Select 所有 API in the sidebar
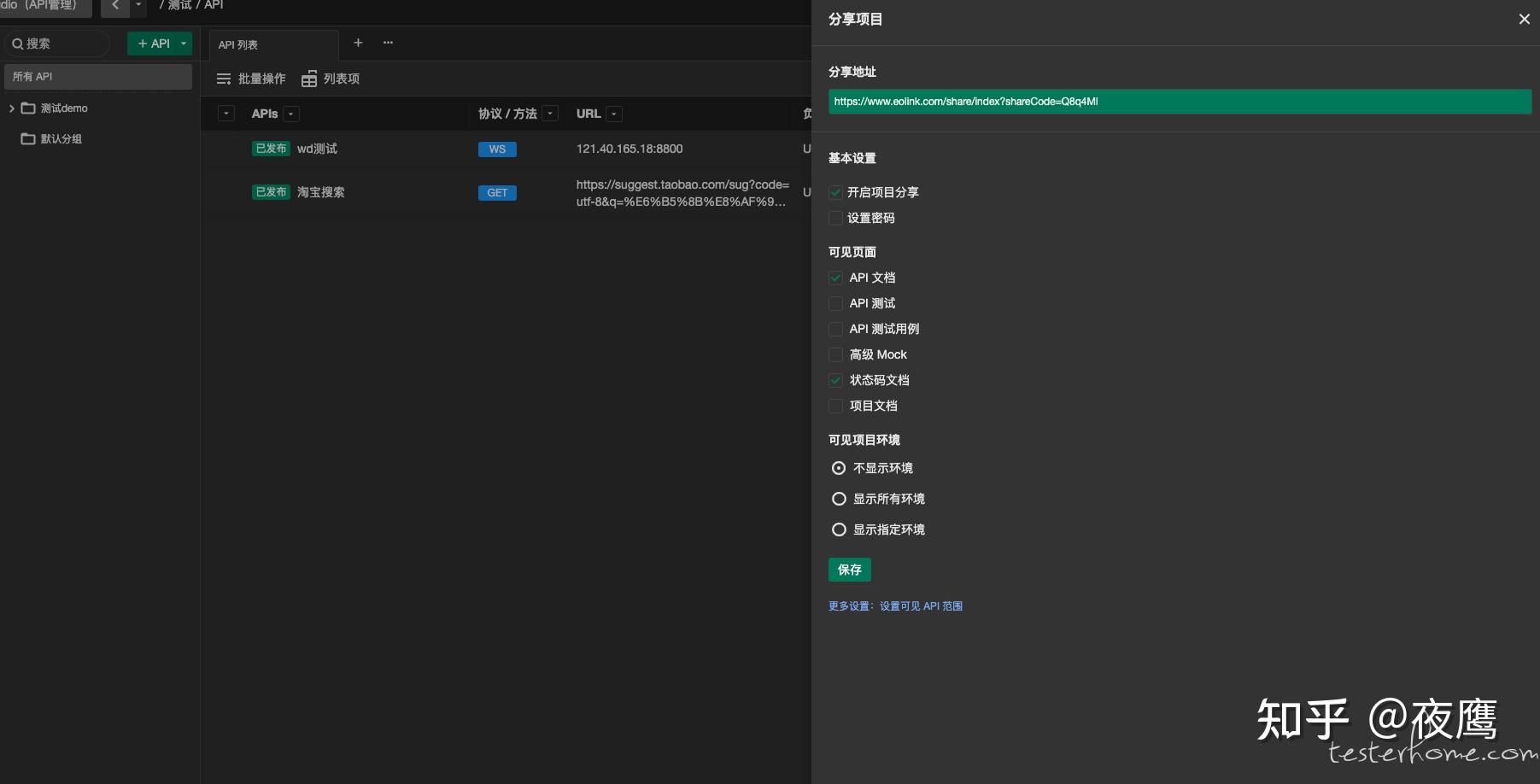 [x=32, y=76]
